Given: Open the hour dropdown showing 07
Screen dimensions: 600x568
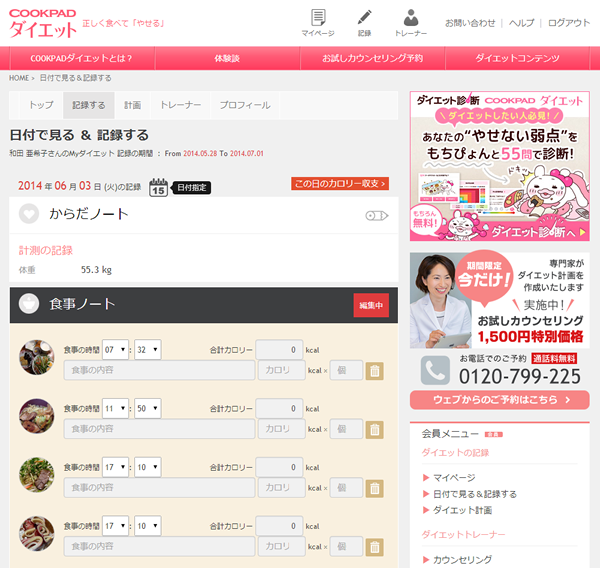Looking at the screenshot, I should pyautogui.click(x=116, y=350).
